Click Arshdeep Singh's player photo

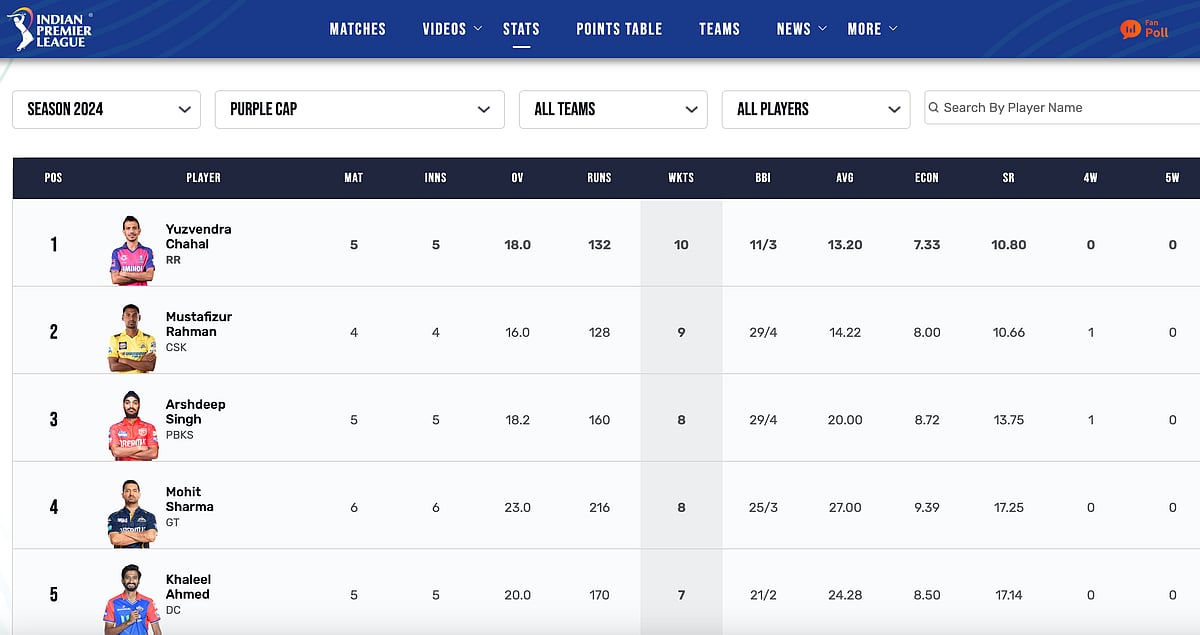click(132, 424)
